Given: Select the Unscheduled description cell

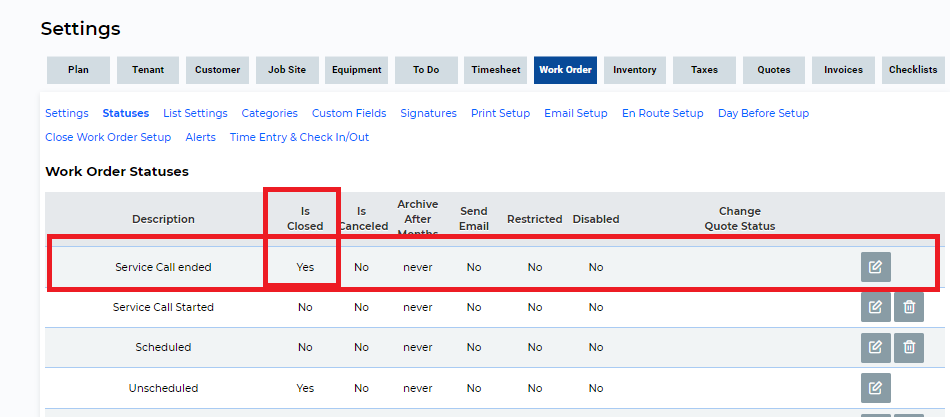Looking at the screenshot, I should click(x=164, y=388).
